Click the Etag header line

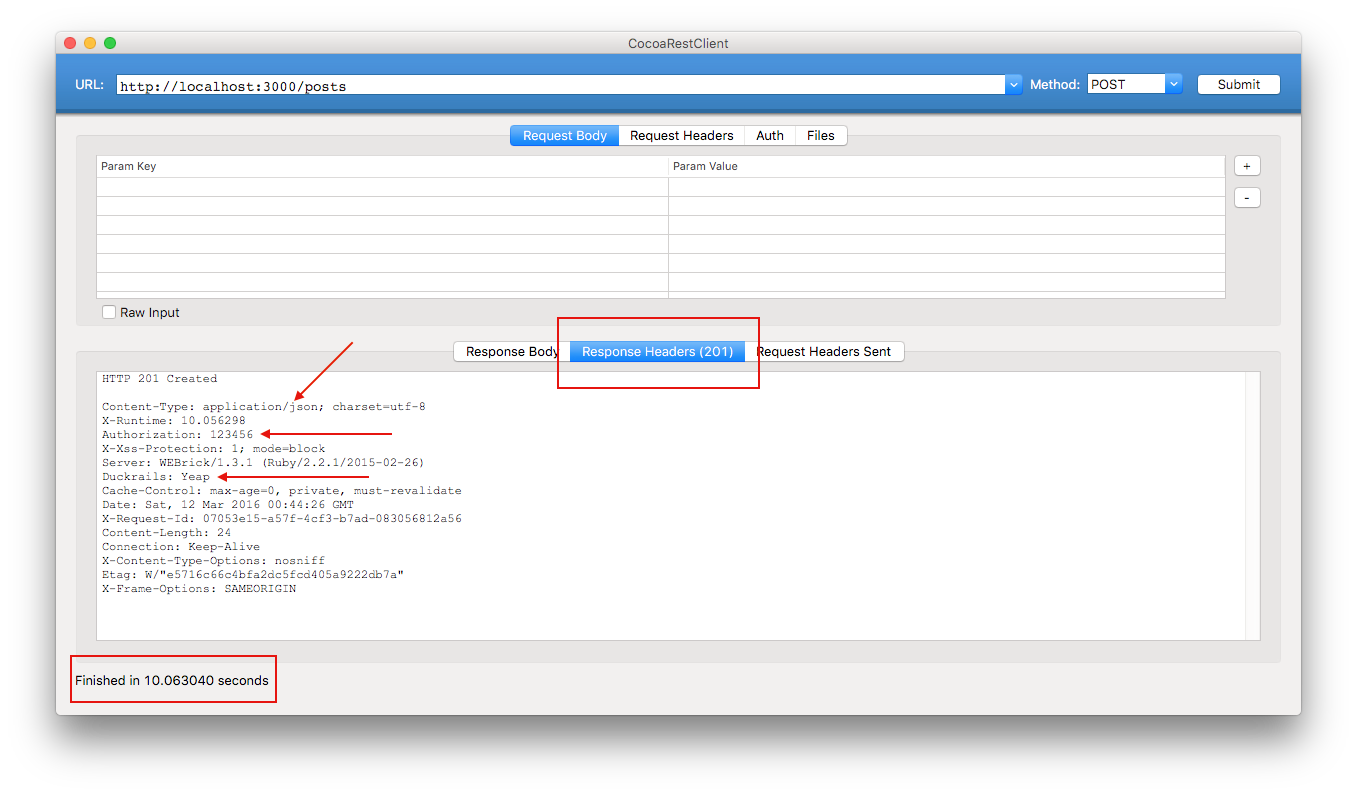click(253, 575)
